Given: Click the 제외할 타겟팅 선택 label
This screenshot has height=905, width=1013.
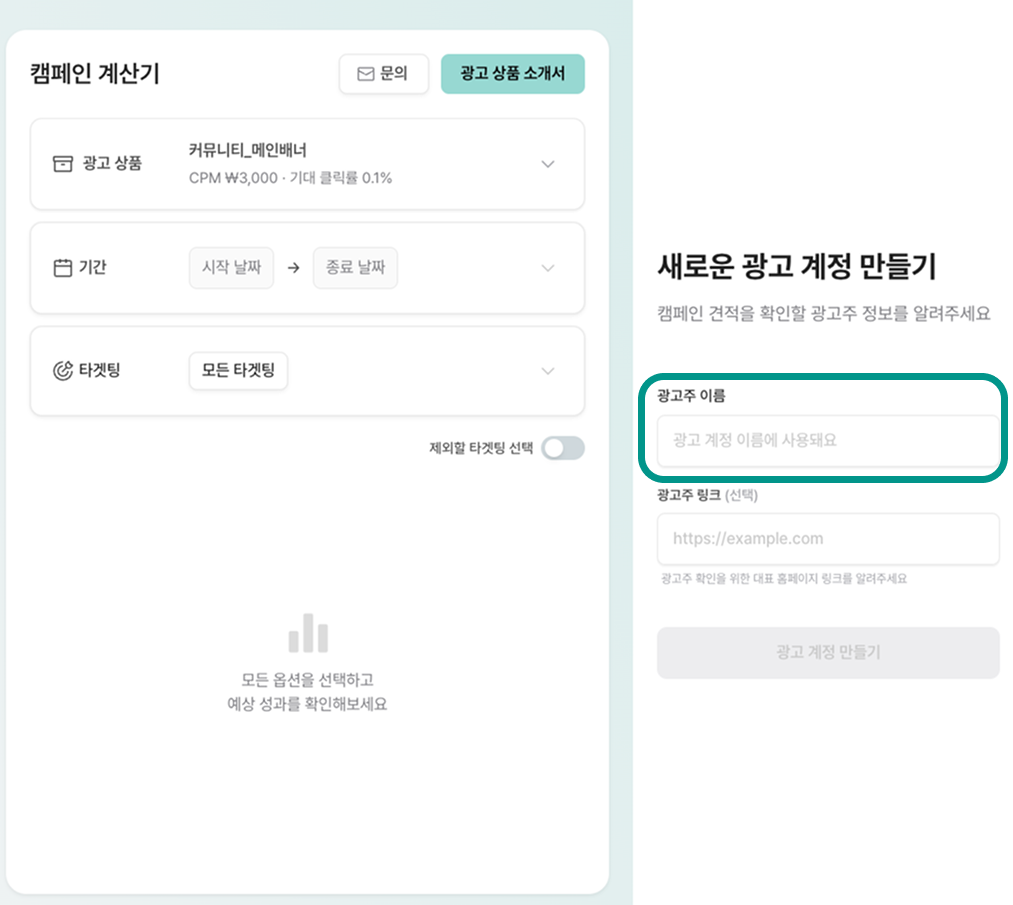Looking at the screenshot, I should coord(481,448).
